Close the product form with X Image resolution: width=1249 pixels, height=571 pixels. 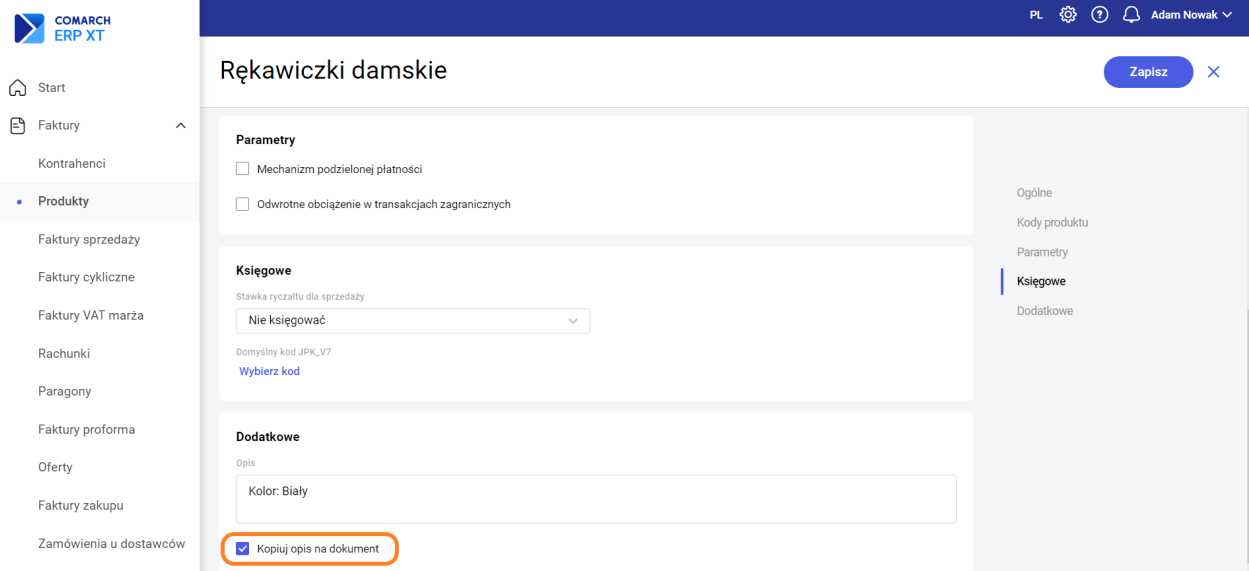click(x=1214, y=72)
